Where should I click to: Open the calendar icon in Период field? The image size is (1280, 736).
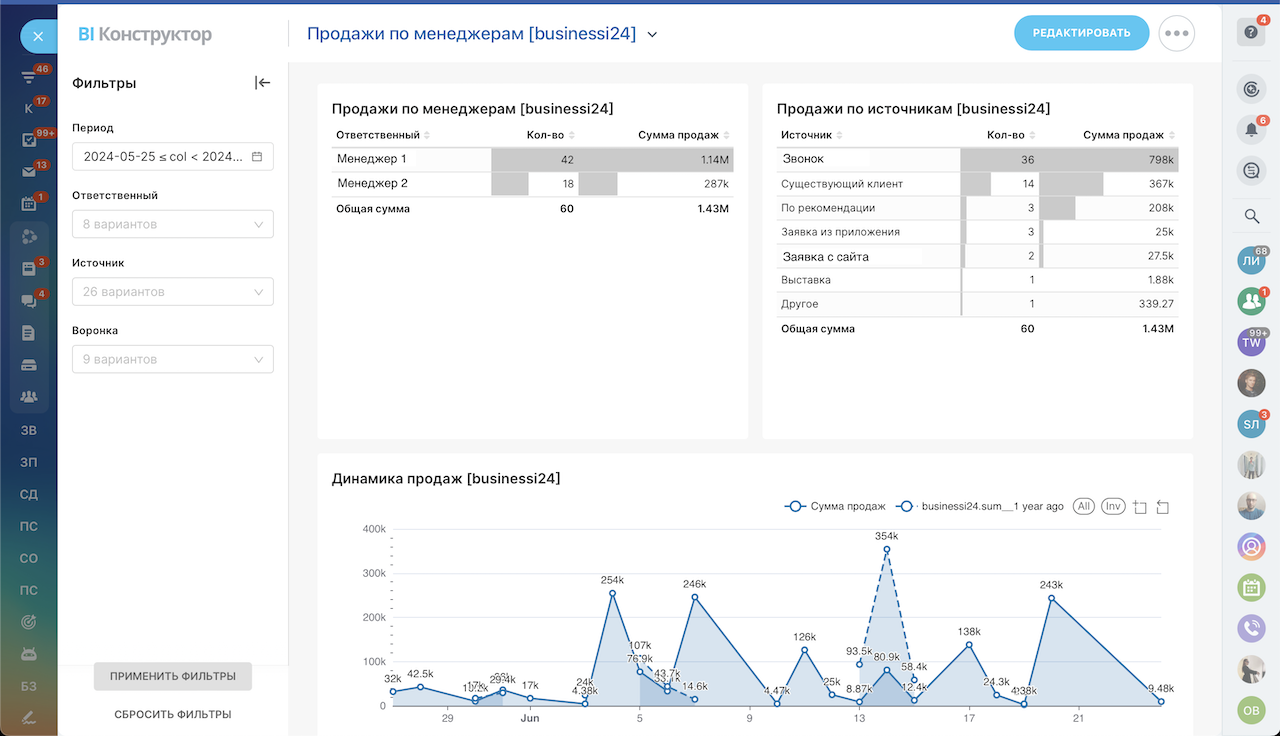point(257,157)
